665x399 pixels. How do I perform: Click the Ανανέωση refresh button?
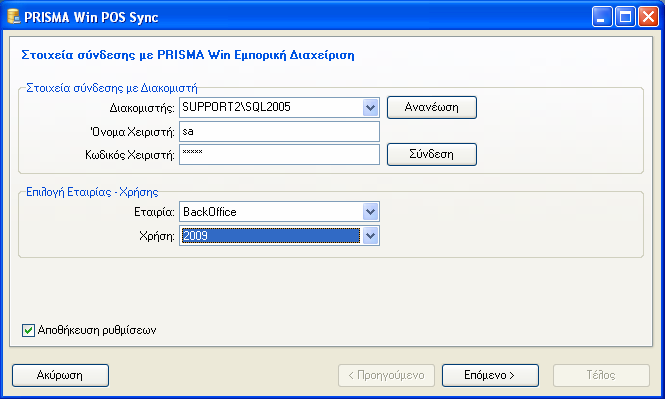432,107
